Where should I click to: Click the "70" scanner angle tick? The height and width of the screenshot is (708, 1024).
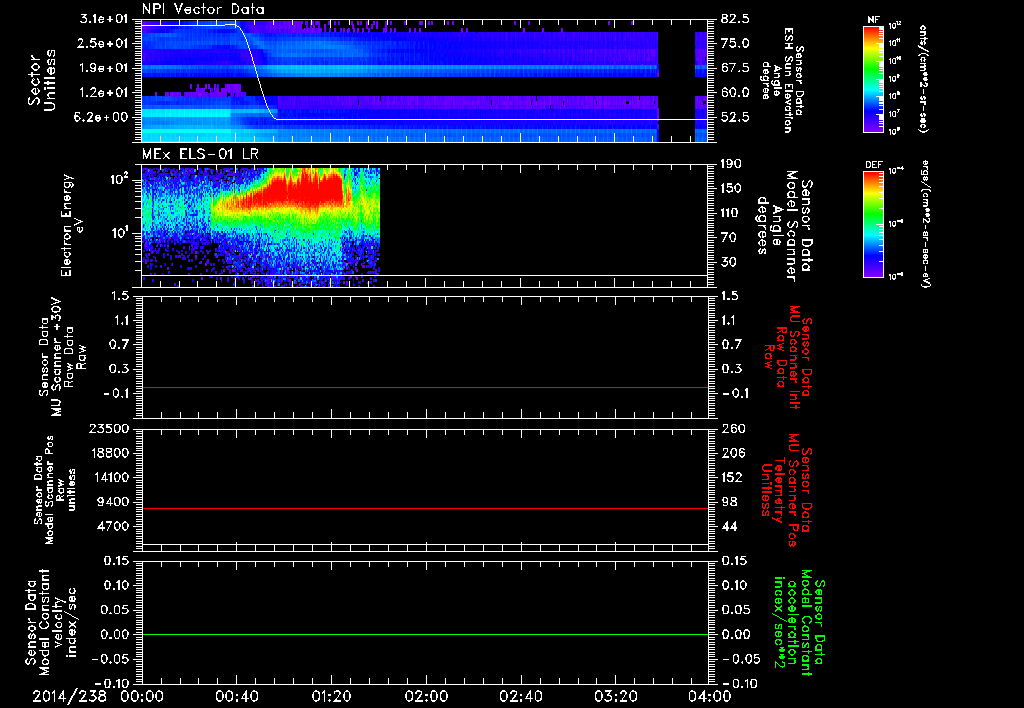[729, 238]
